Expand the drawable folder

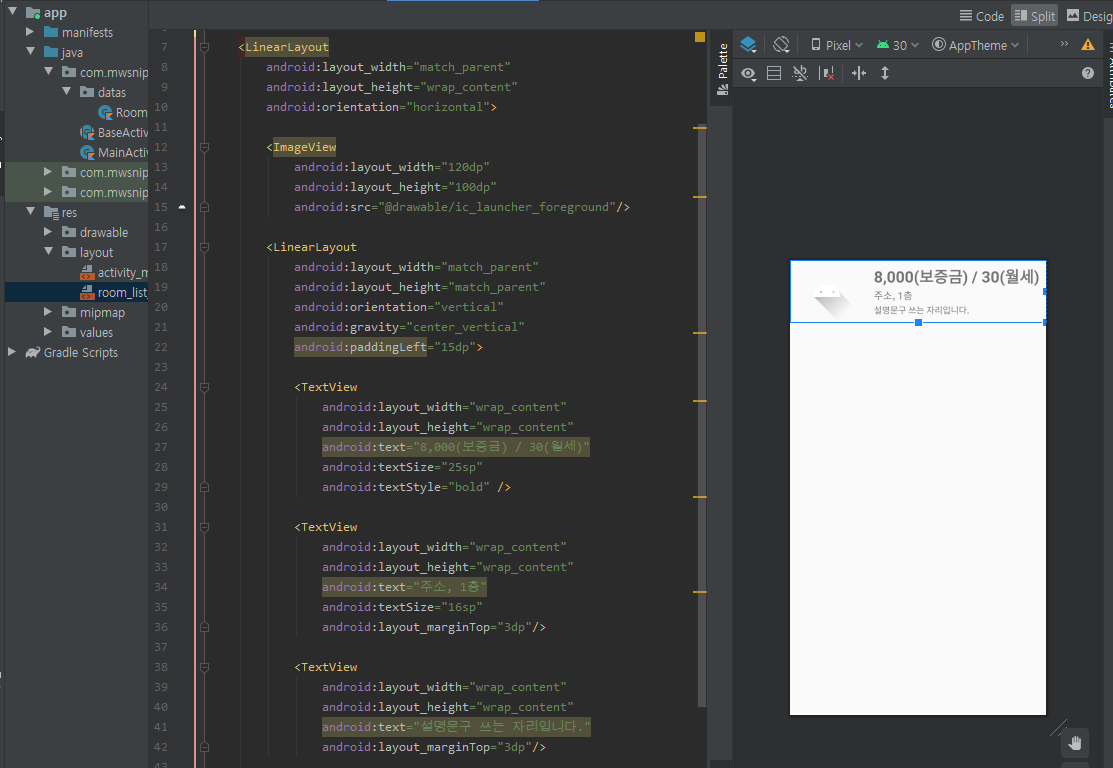point(48,231)
